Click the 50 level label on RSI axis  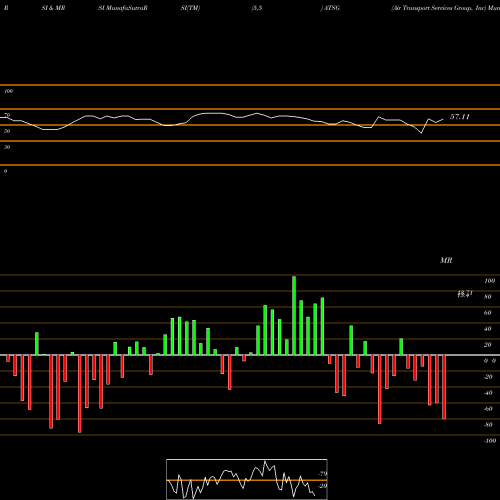[x=7, y=131]
